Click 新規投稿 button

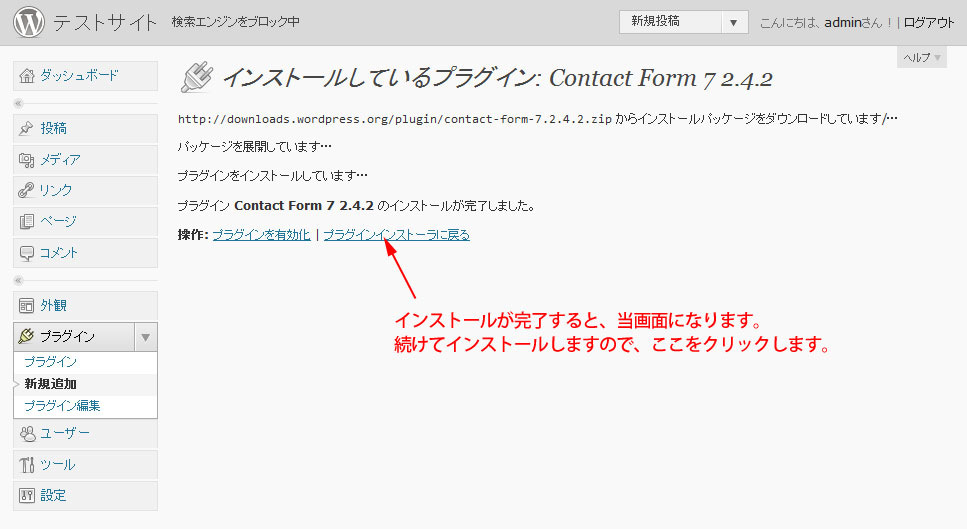pos(670,22)
